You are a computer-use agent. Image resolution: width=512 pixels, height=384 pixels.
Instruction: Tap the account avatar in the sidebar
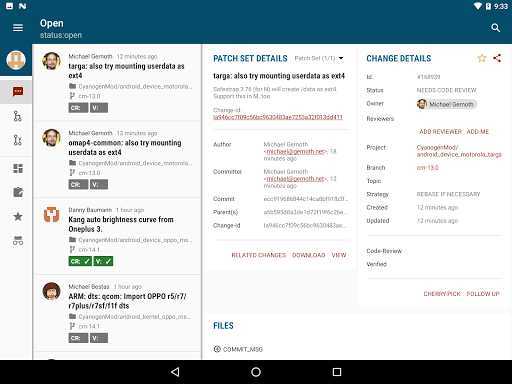coord(16,60)
